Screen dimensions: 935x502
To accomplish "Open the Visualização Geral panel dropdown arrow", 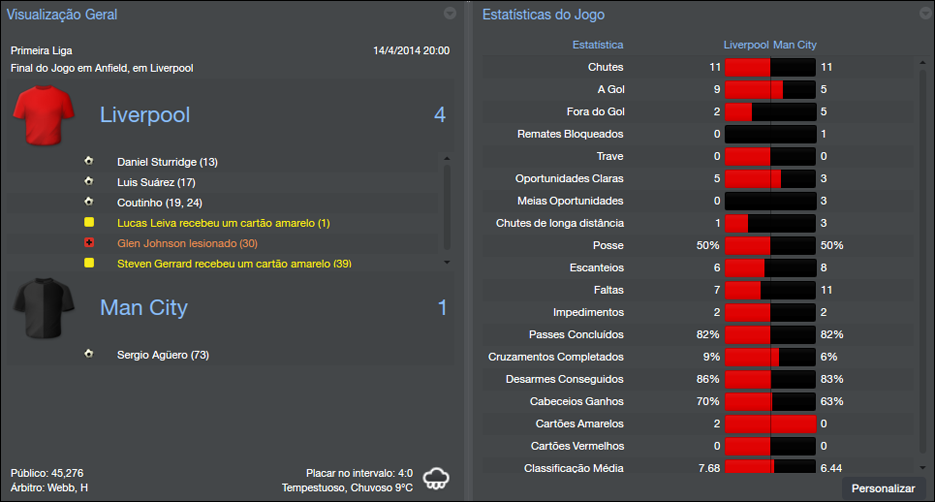I will (450, 14).
